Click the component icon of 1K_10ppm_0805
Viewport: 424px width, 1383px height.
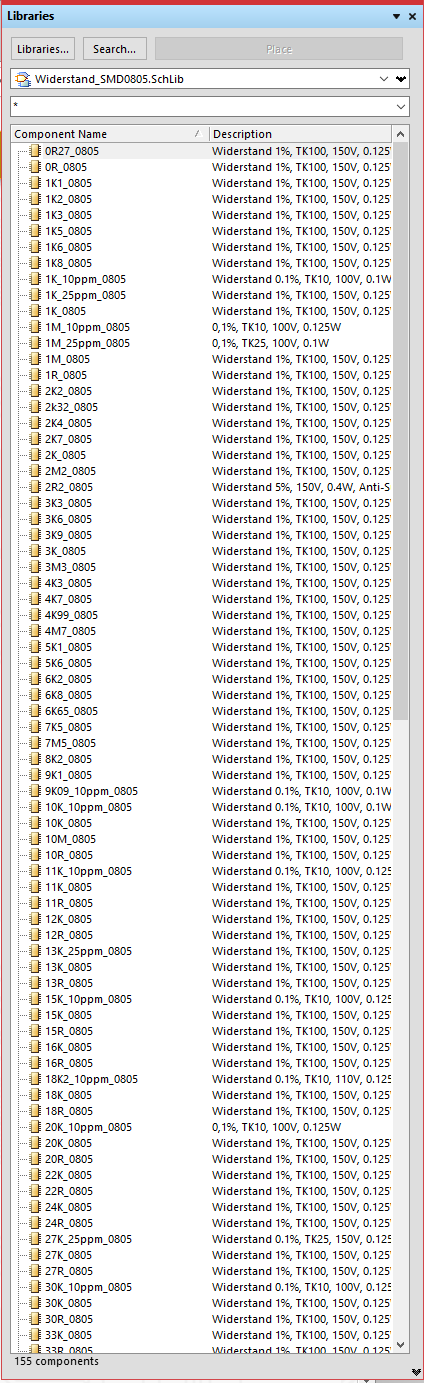(x=35, y=279)
